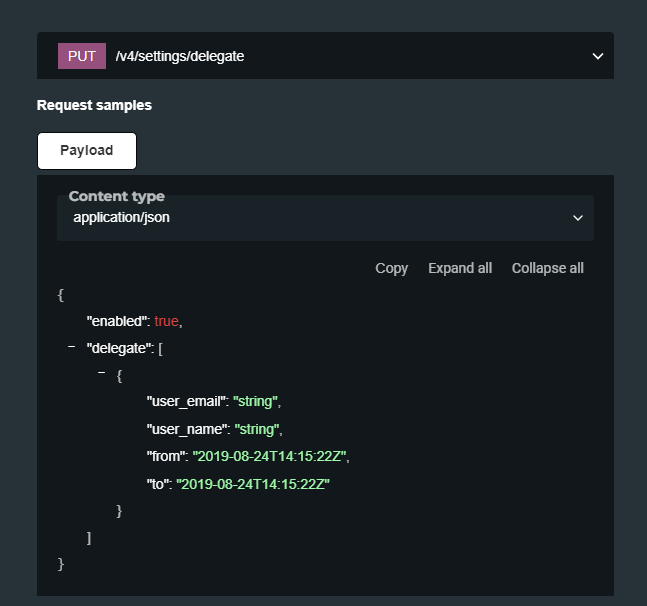Image resolution: width=647 pixels, height=606 pixels.
Task: Collapse the "delegate" array with minus toggle
Action: [71, 346]
